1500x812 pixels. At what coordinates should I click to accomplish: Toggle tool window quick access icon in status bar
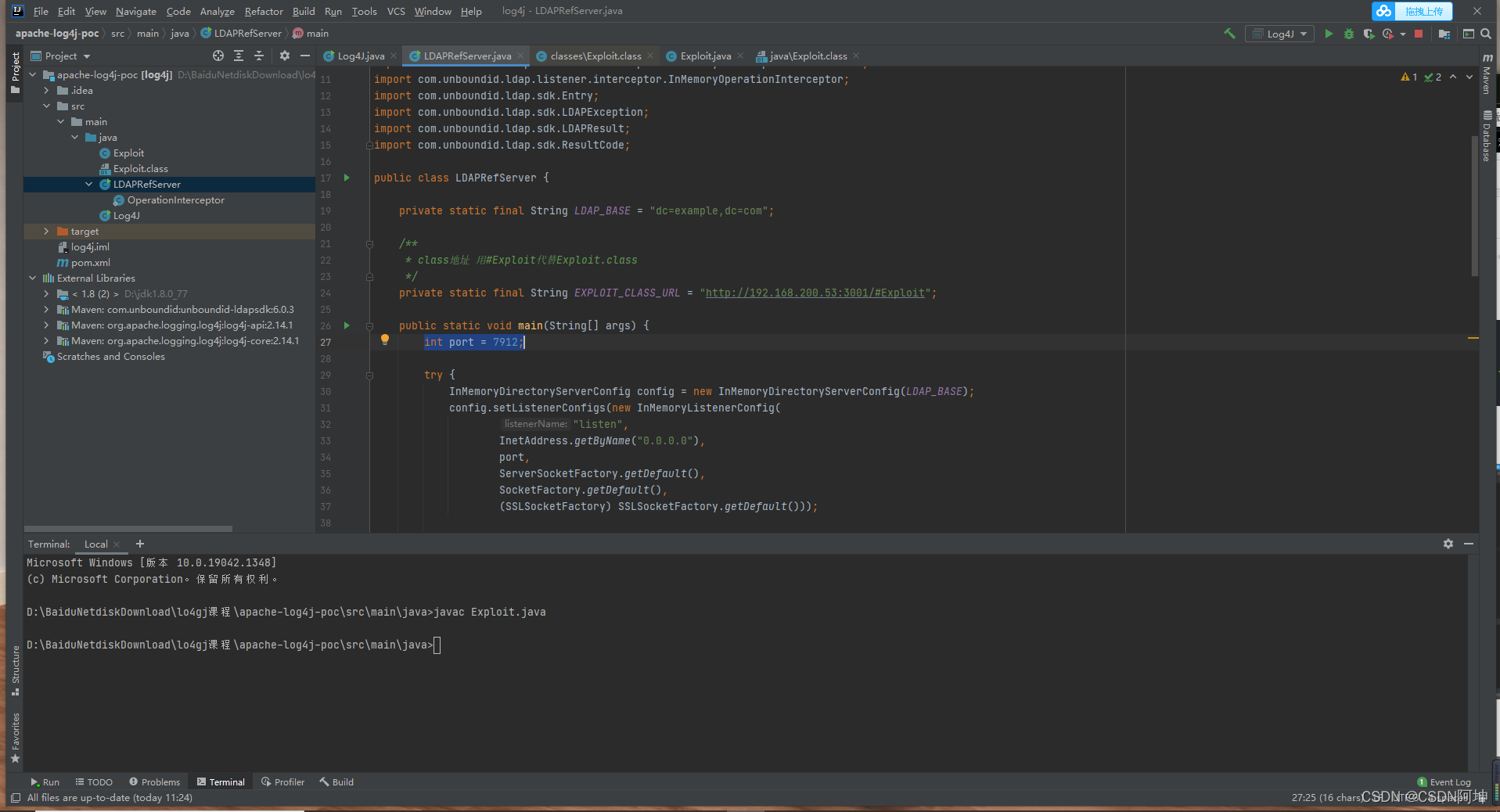(x=16, y=798)
